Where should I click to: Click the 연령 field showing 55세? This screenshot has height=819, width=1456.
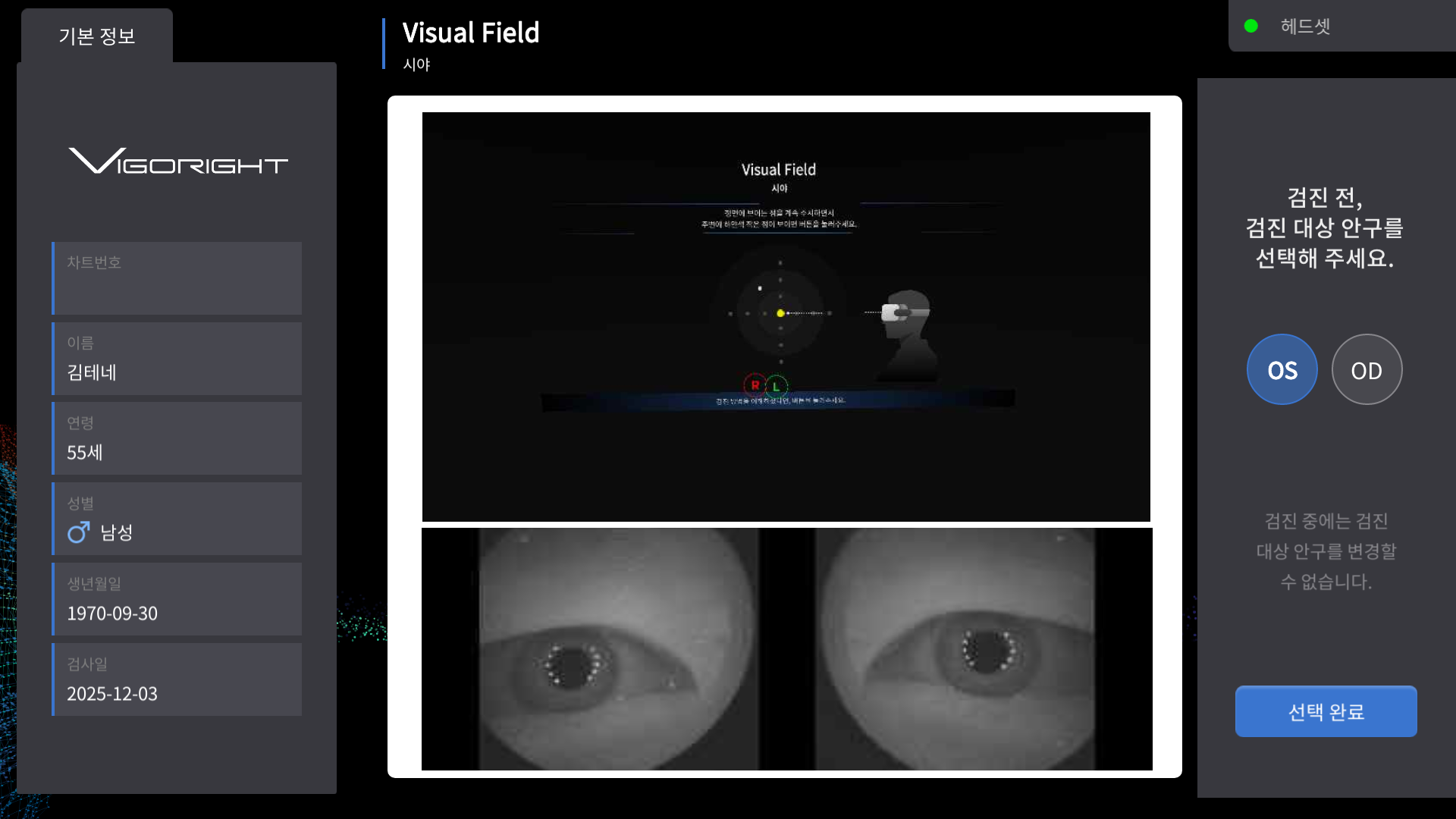[177, 440]
